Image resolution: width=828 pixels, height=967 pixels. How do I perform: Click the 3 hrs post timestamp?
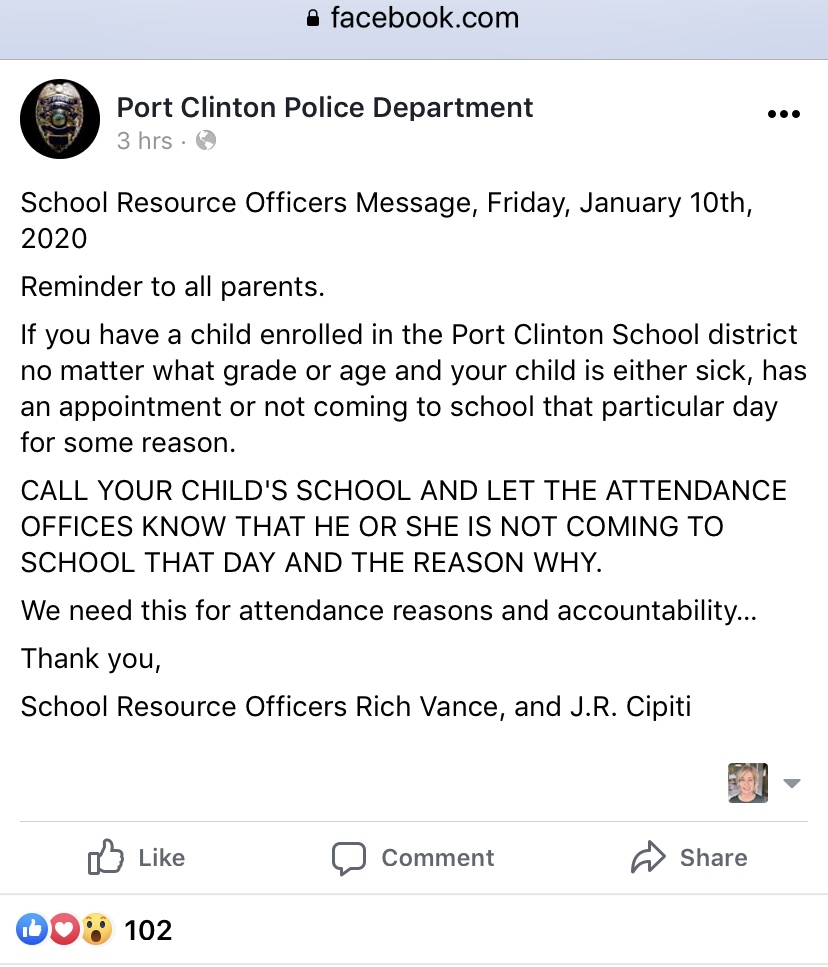tap(144, 141)
